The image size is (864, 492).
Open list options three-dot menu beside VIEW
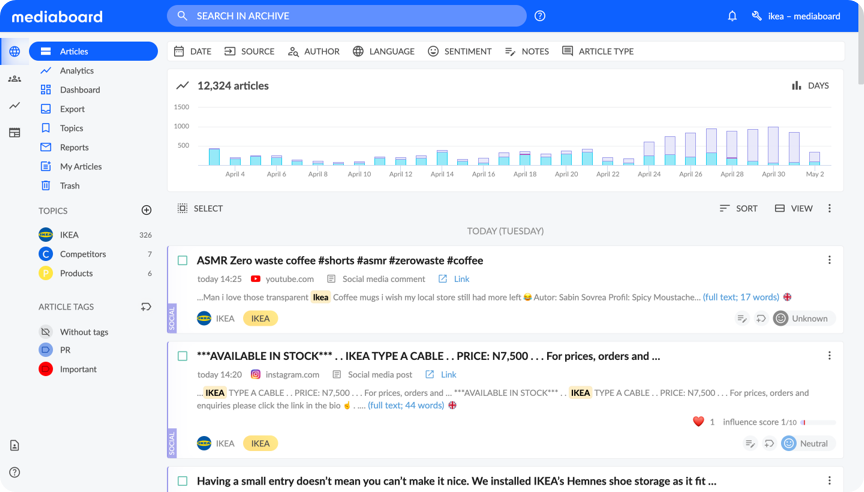coord(829,208)
